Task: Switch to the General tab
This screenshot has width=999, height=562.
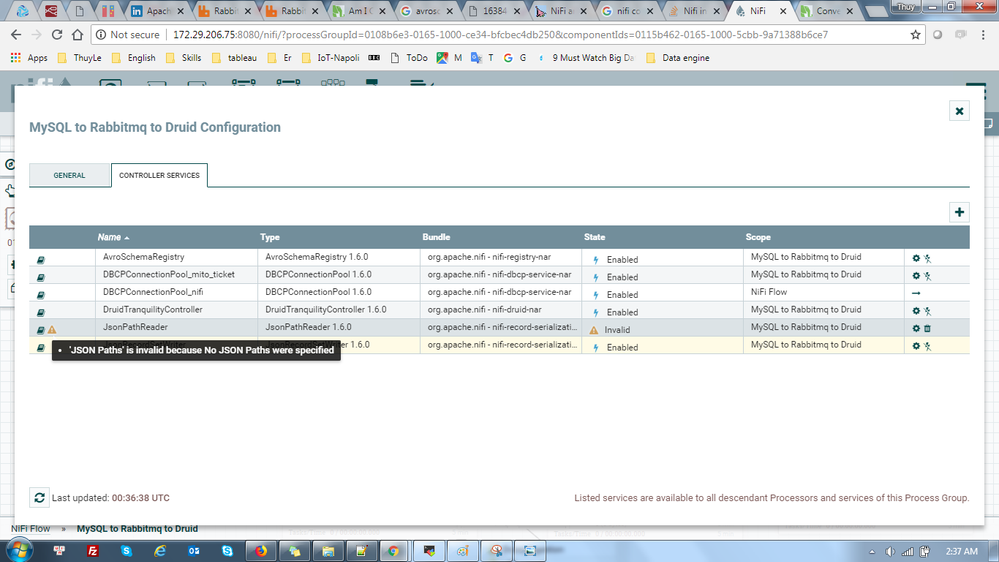Action: 69,175
